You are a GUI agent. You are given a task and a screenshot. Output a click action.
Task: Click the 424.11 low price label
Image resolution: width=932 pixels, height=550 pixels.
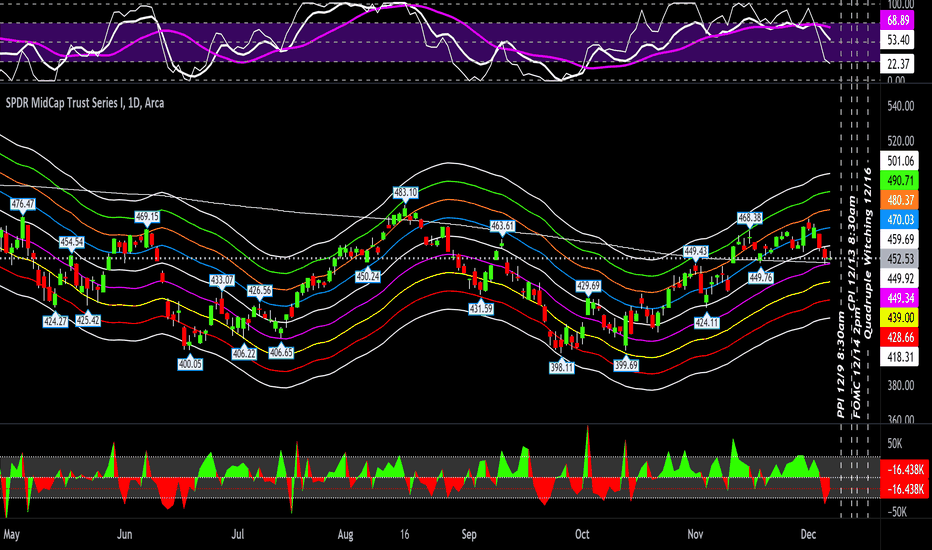(x=707, y=323)
